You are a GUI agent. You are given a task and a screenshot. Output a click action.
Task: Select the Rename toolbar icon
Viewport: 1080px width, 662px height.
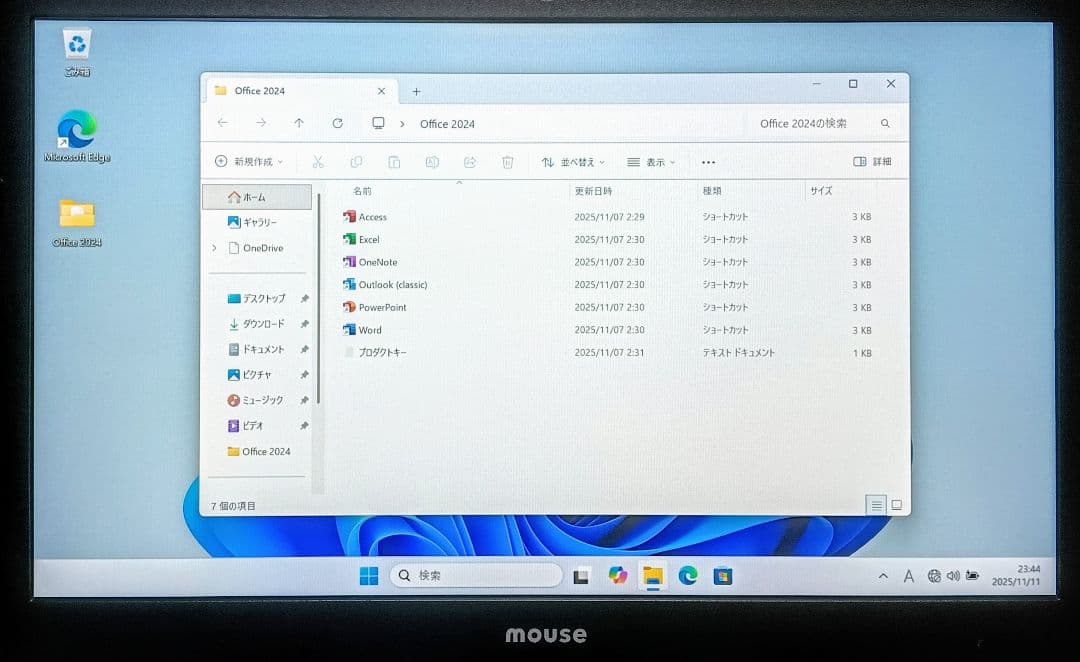tap(432, 161)
